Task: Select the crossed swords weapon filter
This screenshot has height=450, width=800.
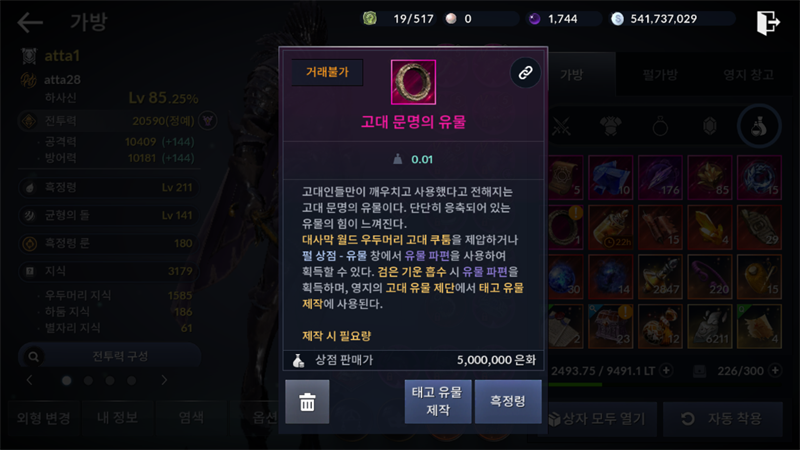Action: pyautogui.click(x=562, y=126)
